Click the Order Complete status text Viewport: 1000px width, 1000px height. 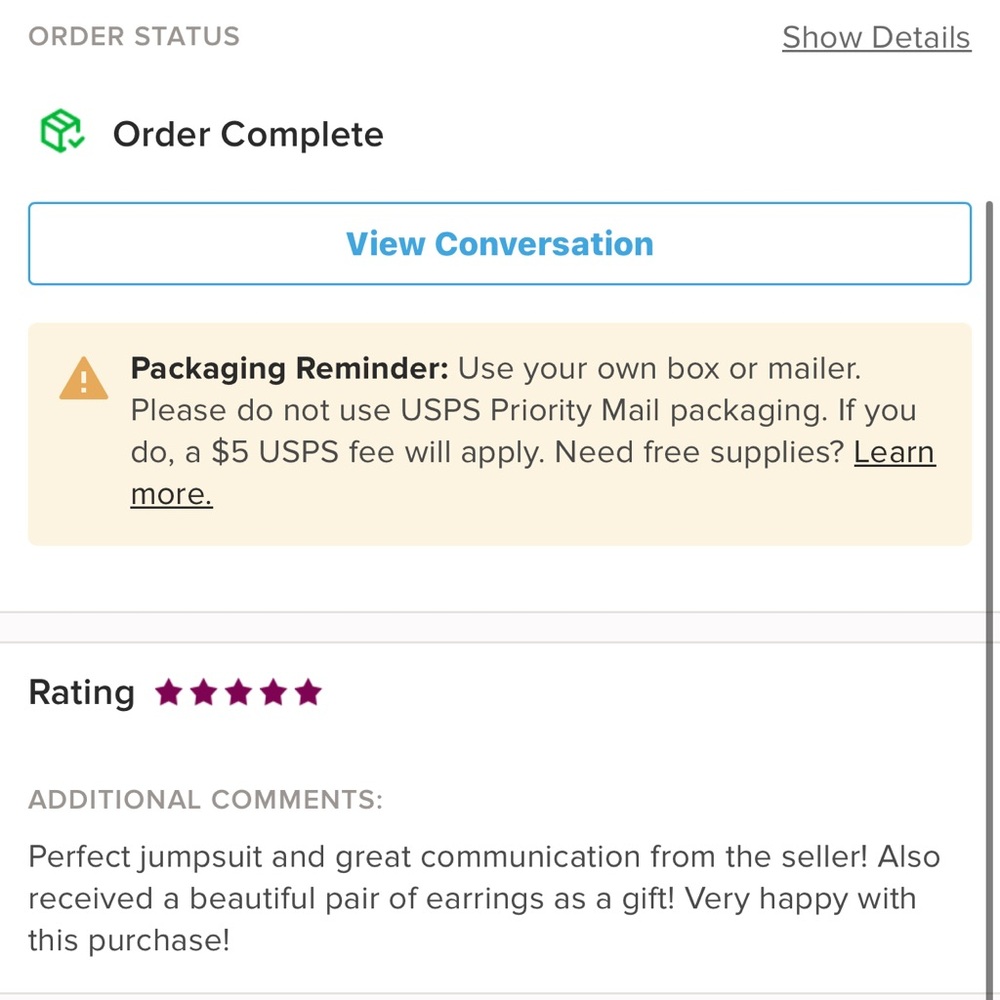(x=247, y=134)
